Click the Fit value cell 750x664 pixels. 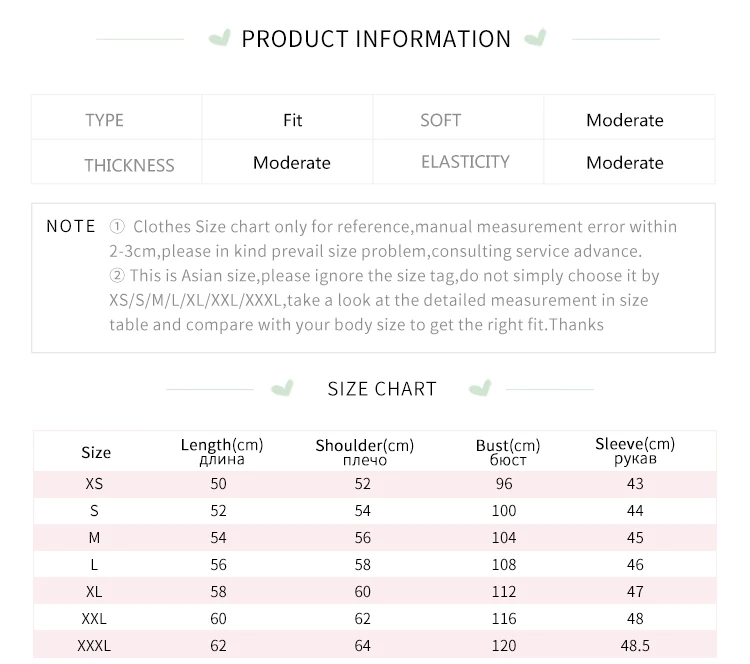292,120
